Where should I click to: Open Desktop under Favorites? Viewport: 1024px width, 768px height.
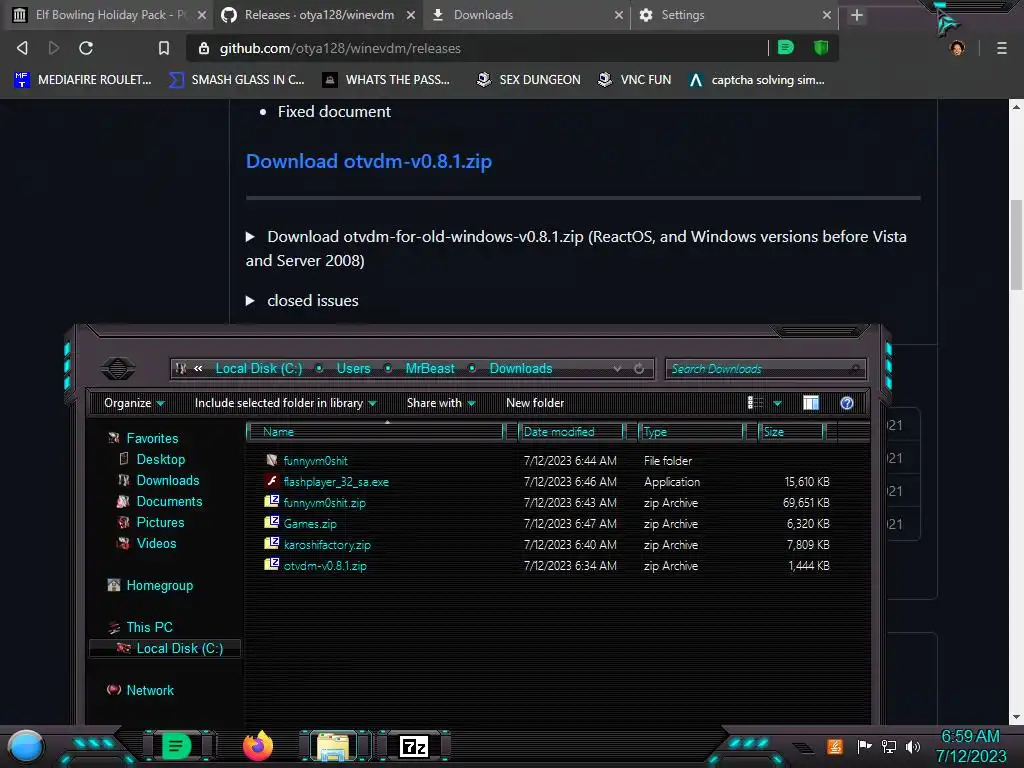tap(161, 459)
